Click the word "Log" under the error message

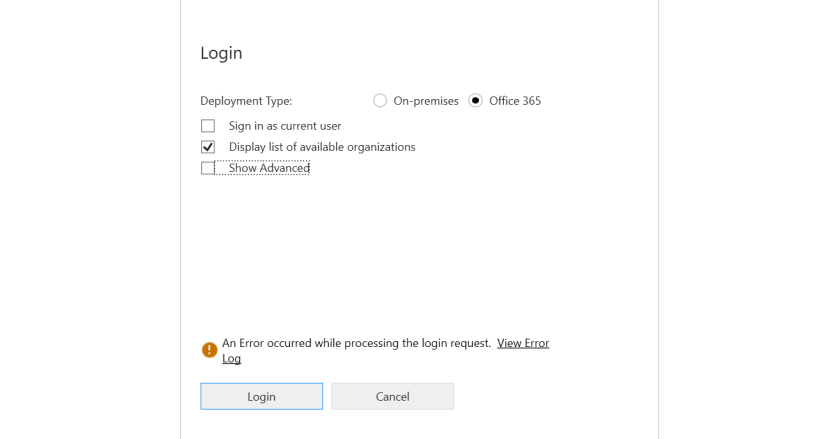click(231, 358)
